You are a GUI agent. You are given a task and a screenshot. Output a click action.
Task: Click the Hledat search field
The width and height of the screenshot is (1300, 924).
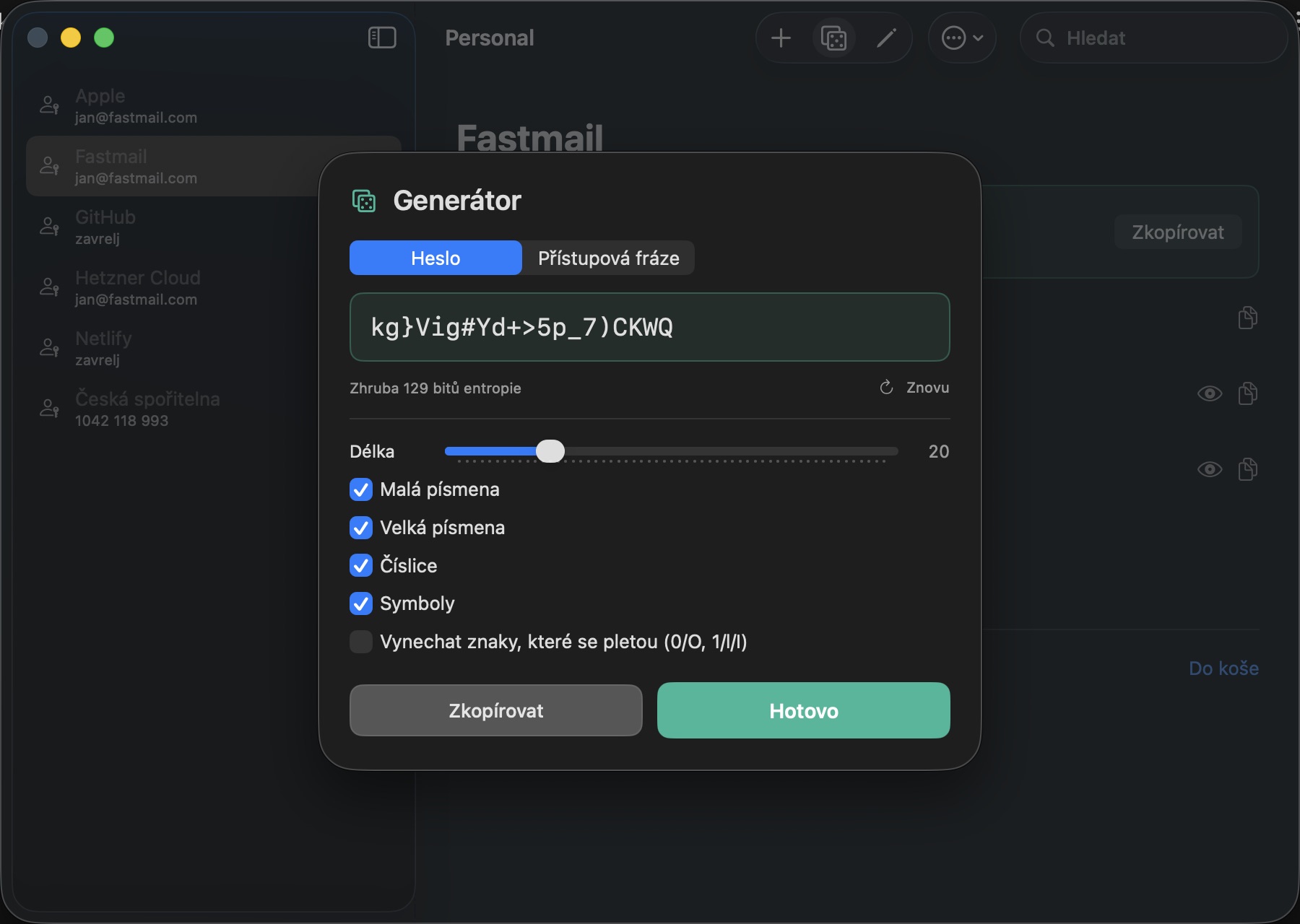pos(1153,38)
